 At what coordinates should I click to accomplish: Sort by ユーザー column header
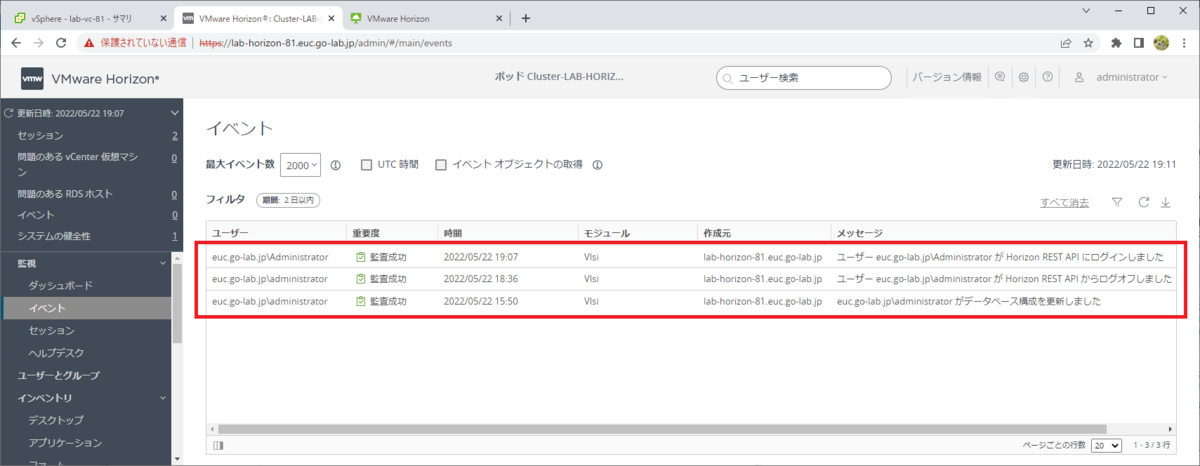click(x=230, y=233)
